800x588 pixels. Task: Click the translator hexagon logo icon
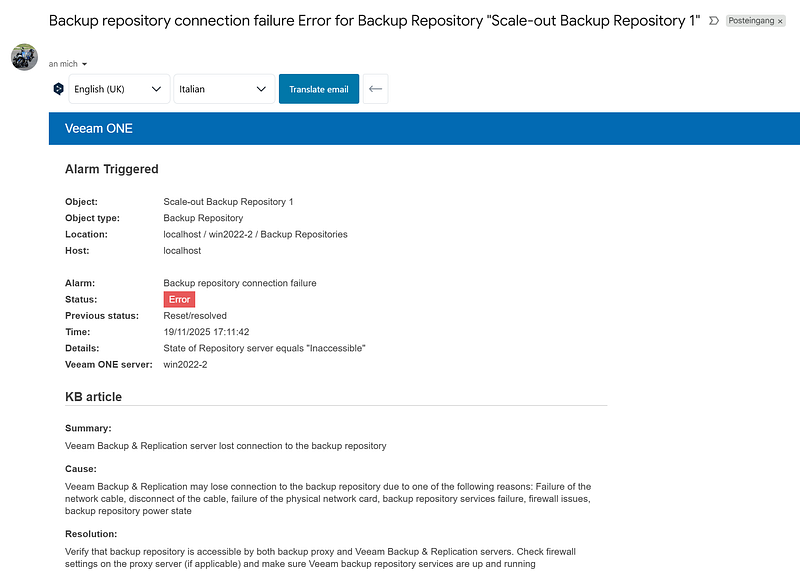tap(58, 89)
